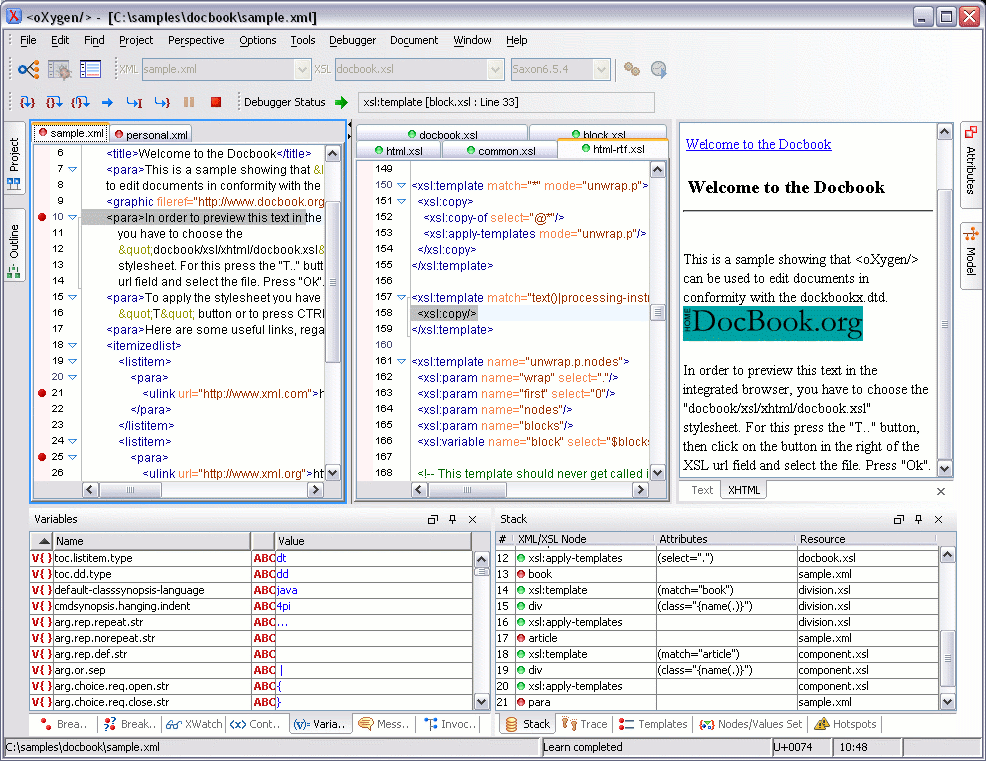The height and width of the screenshot is (761, 986).
Task: Pause the debugger session
Action: pos(189,102)
